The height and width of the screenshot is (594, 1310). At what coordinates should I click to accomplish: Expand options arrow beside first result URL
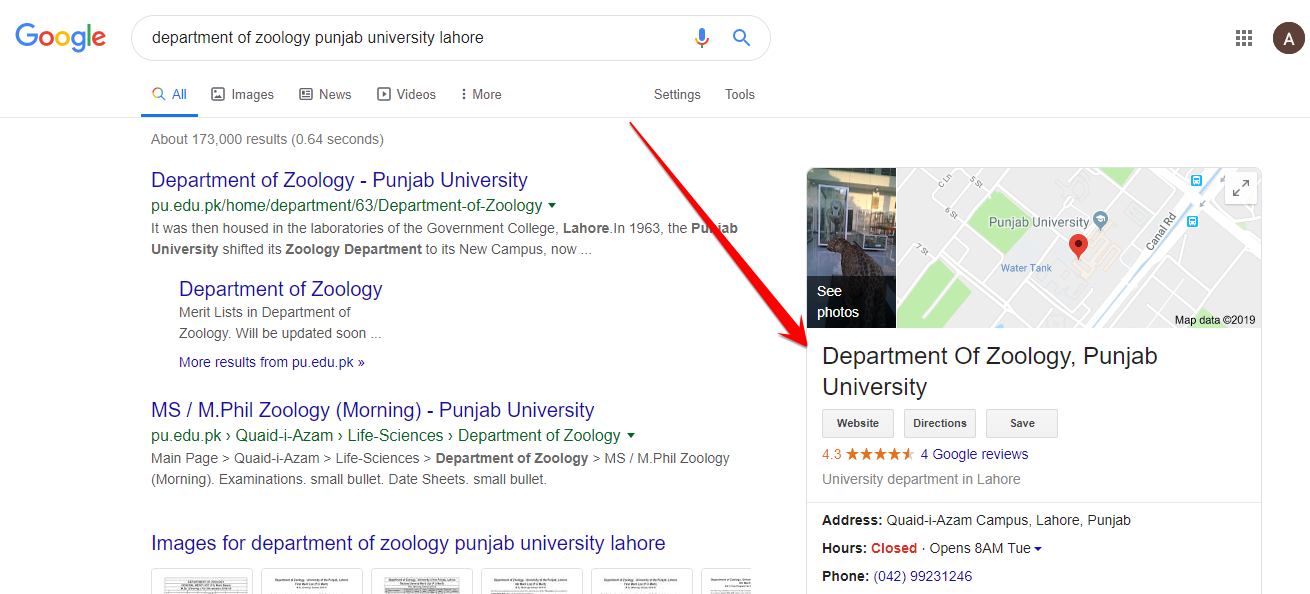[x=552, y=206]
